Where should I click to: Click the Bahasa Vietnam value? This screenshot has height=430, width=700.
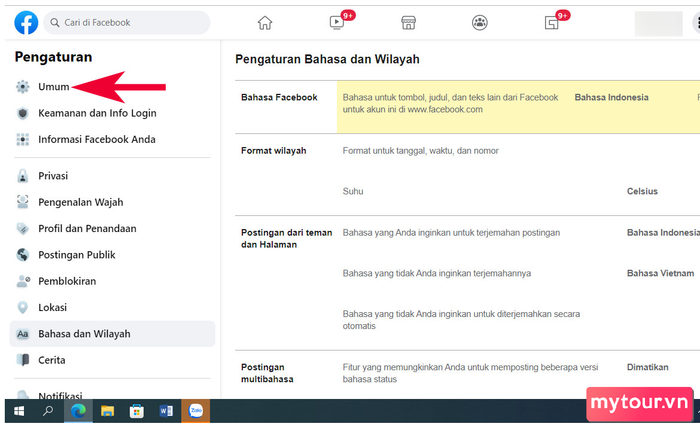tap(660, 273)
